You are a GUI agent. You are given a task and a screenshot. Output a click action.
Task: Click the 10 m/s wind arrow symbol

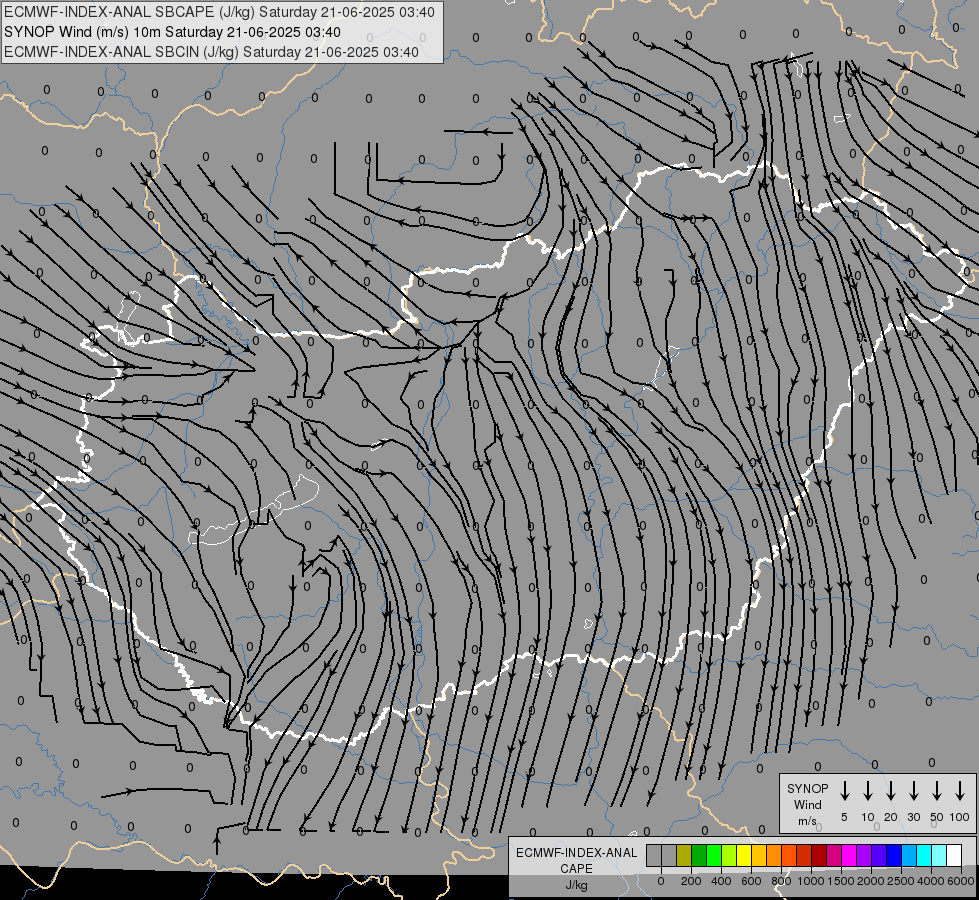coord(868,791)
